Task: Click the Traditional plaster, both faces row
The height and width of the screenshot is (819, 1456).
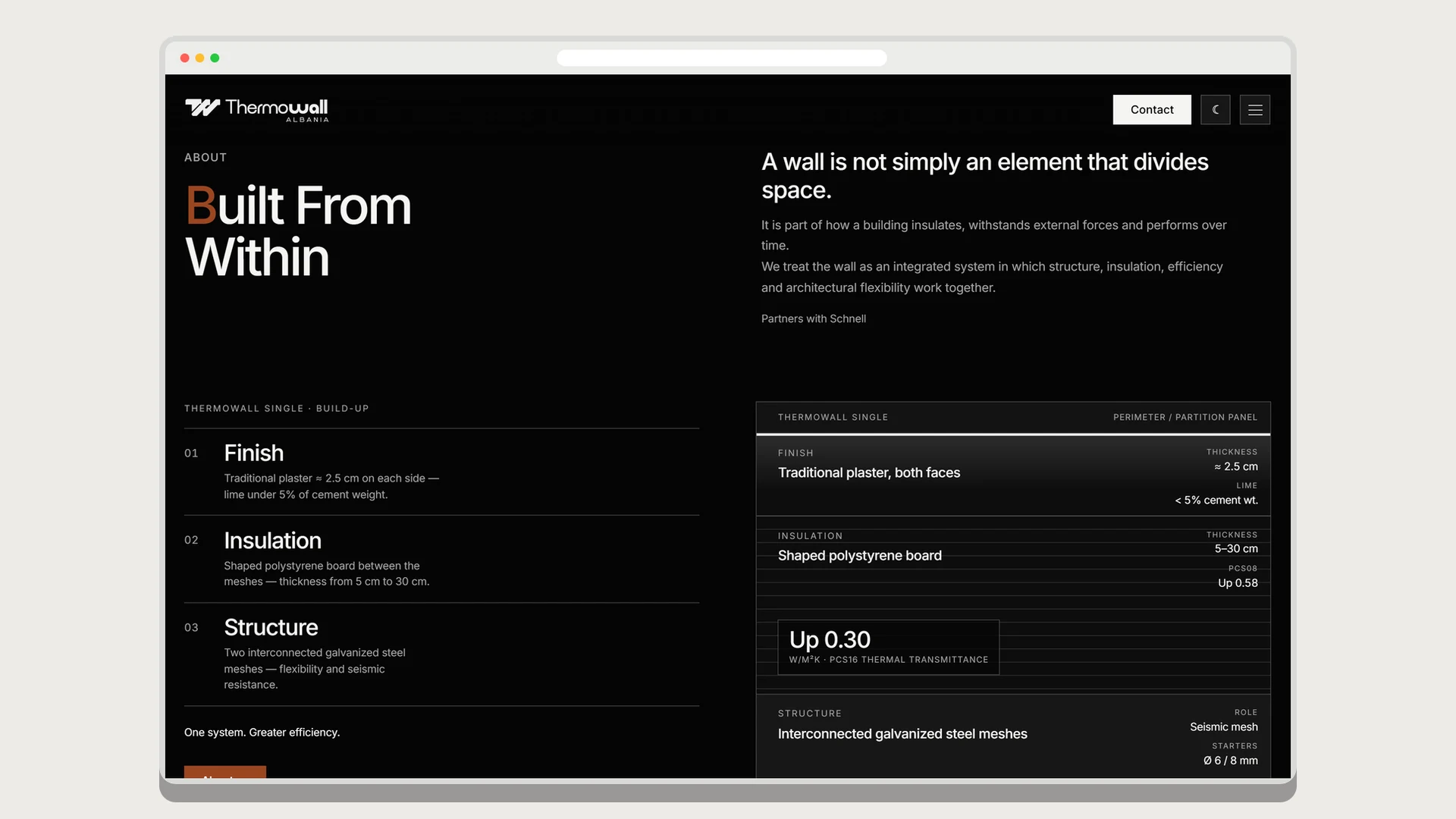Action: coord(1013,475)
